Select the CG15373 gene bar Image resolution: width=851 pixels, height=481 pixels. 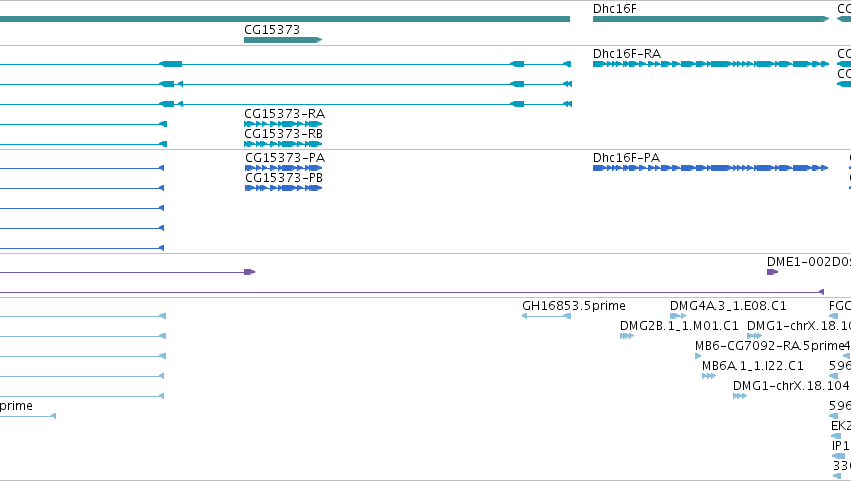283,40
